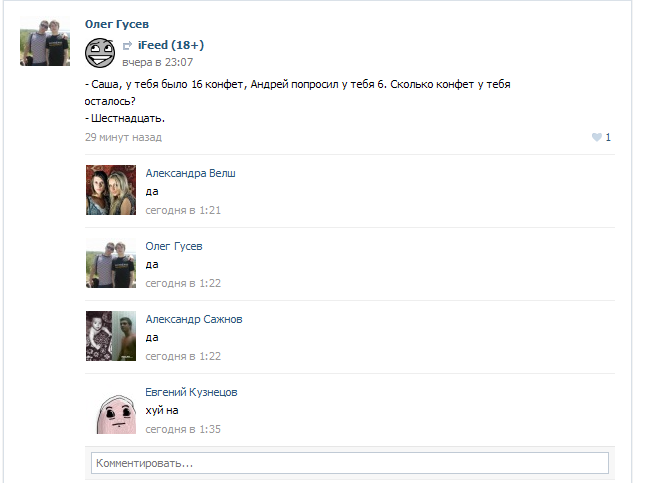Visit Евгений Кузнецов's profile name link

coord(191,392)
